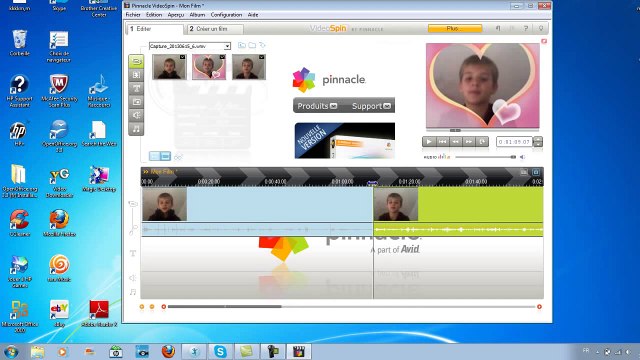
Task: Play the preview video
Action: point(429,142)
